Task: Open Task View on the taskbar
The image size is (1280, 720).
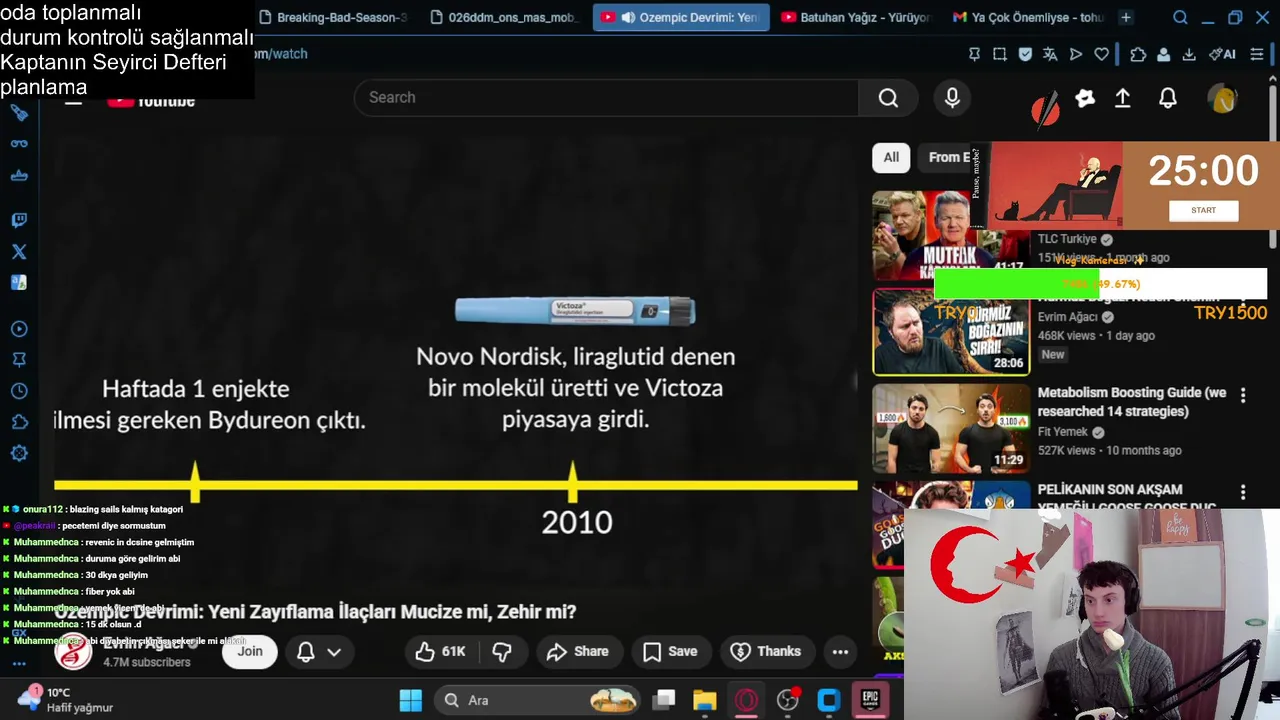Action: 664,700
